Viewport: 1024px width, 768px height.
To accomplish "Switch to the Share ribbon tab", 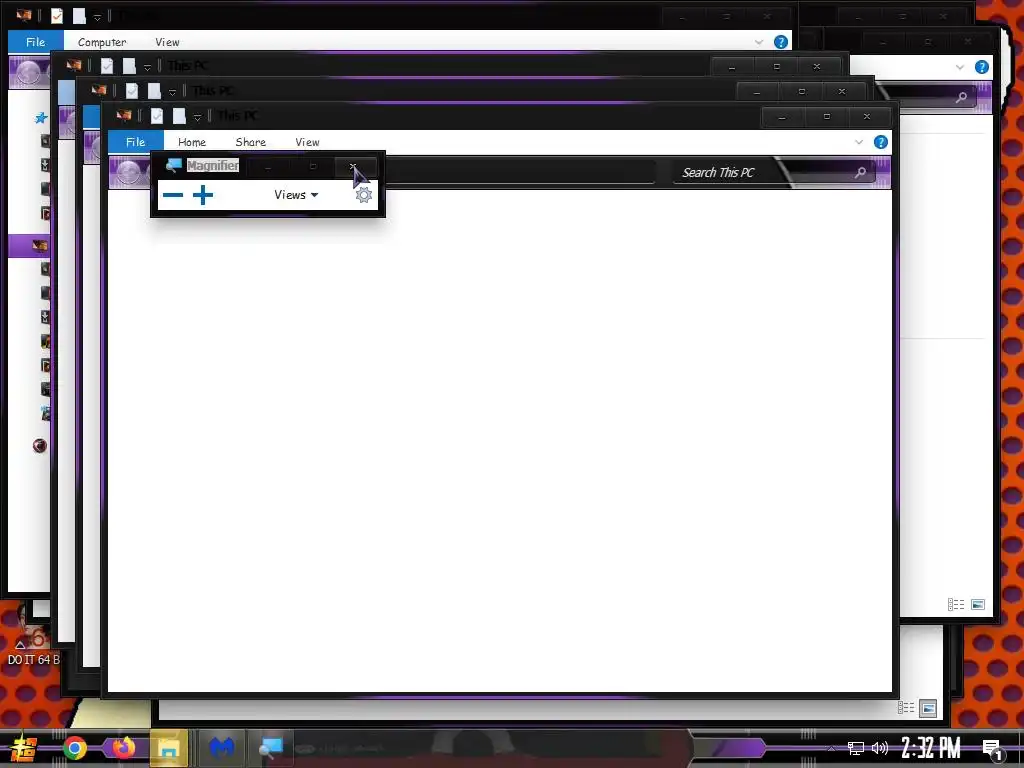I will pos(251,142).
